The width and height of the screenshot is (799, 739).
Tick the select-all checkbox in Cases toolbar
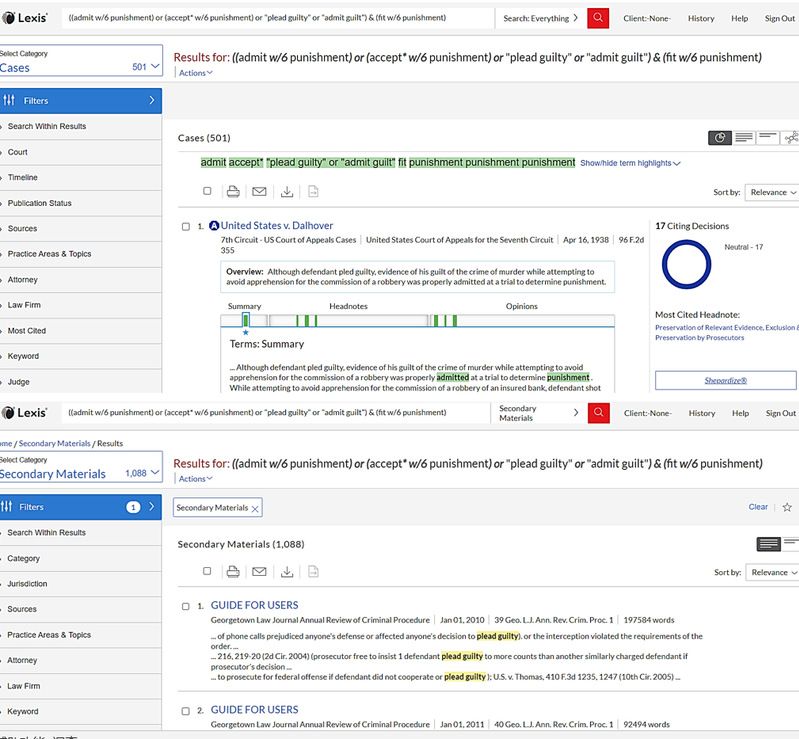pos(208,191)
